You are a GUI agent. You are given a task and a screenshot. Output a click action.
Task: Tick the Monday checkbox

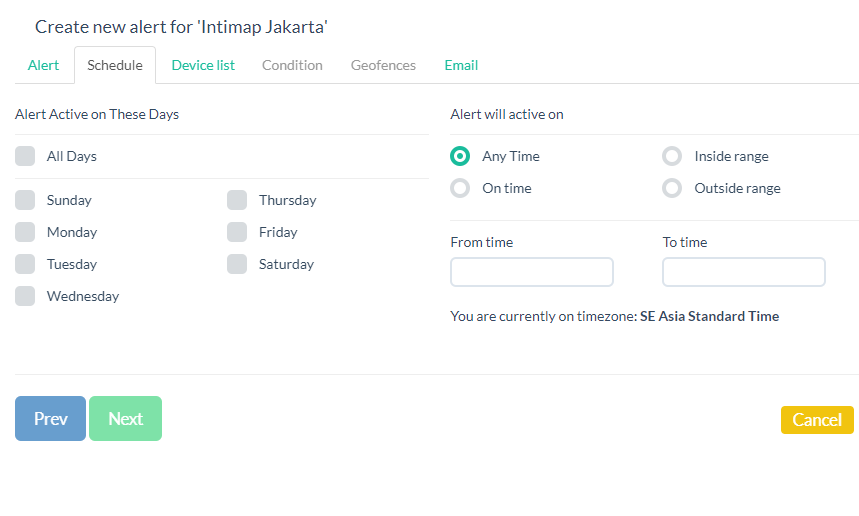pos(25,232)
